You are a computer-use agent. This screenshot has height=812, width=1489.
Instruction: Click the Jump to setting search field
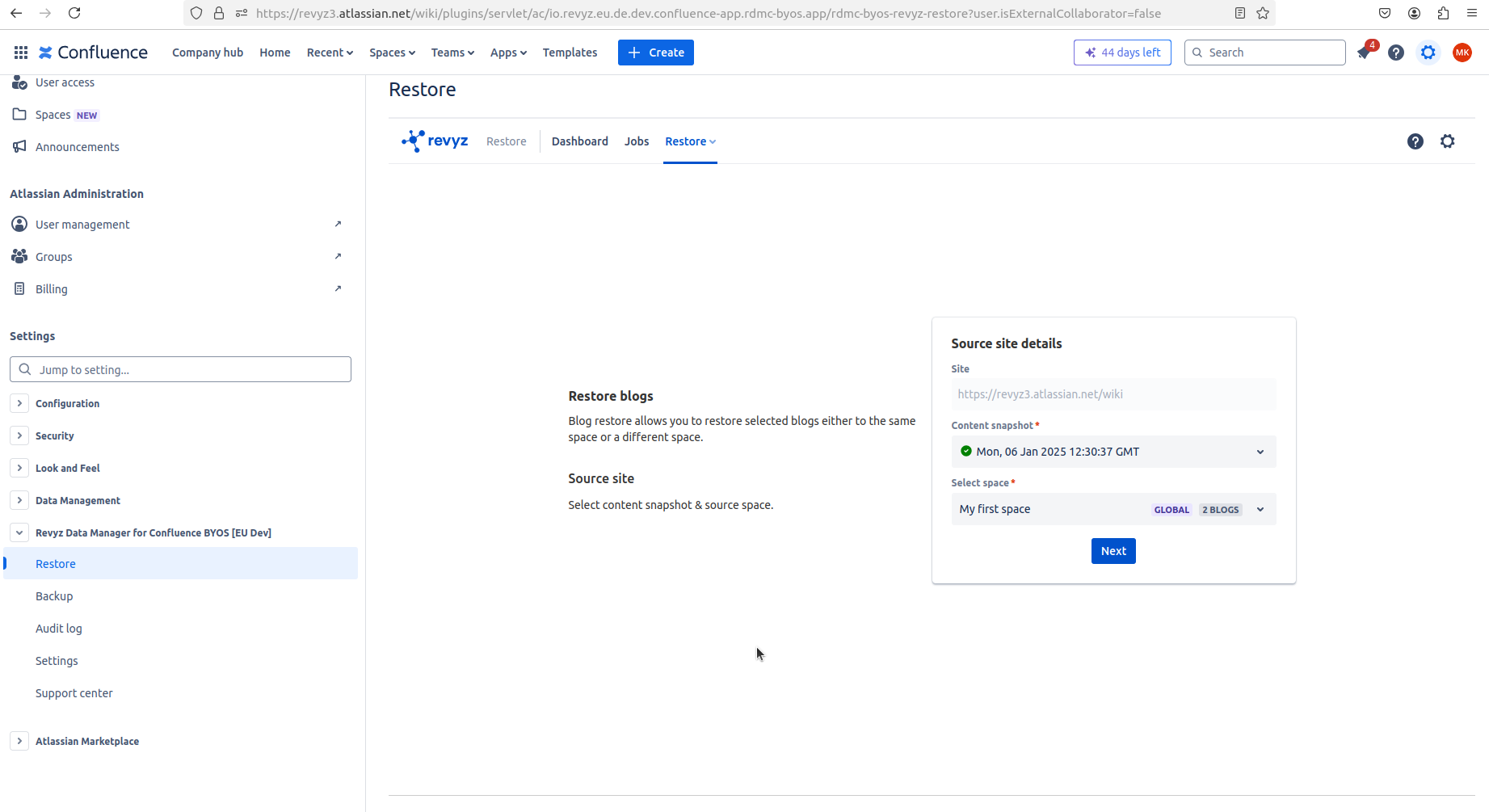[x=180, y=369]
